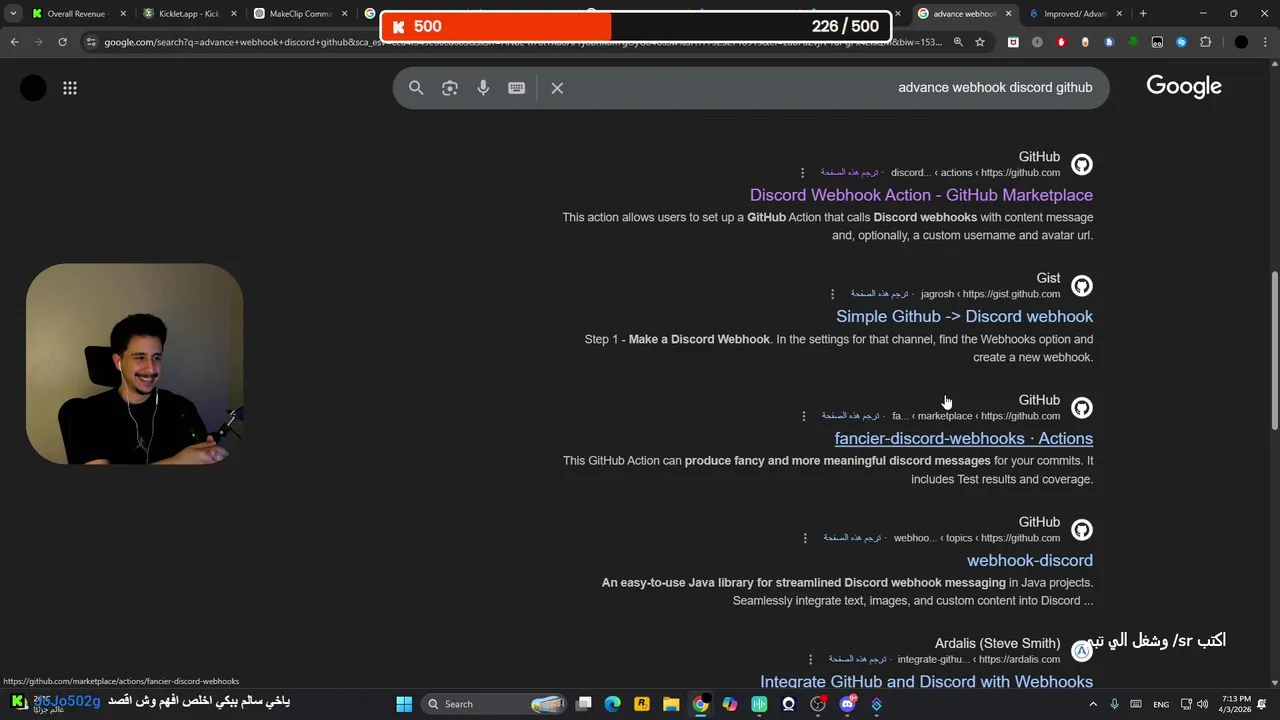Open Discord from the taskbar
The image size is (1280, 720).
click(848, 704)
